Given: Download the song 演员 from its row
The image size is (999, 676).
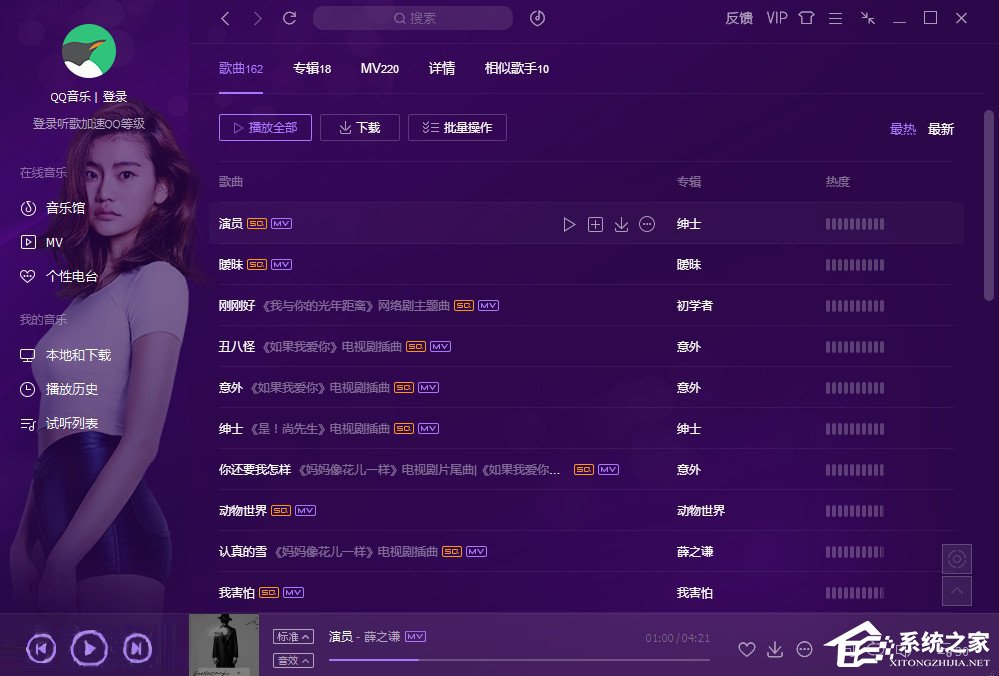Looking at the screenshot, I should pyautogui.click(x=621, y=224).
